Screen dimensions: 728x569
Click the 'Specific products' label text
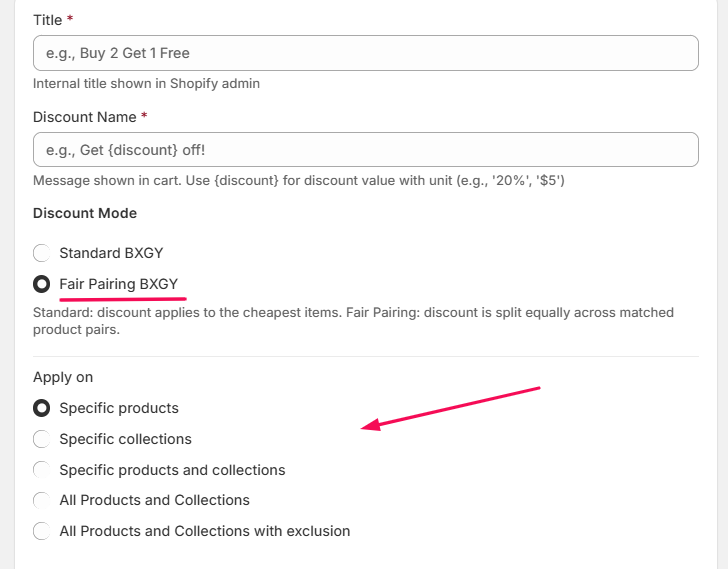pyautogui.click(x=119, y=408)
